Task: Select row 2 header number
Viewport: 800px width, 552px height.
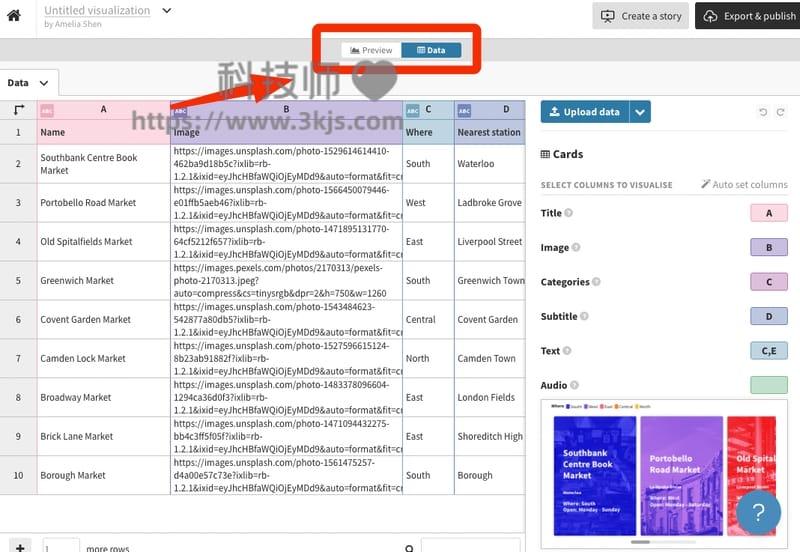Action: pyautogui.click(x=18, y=164)
